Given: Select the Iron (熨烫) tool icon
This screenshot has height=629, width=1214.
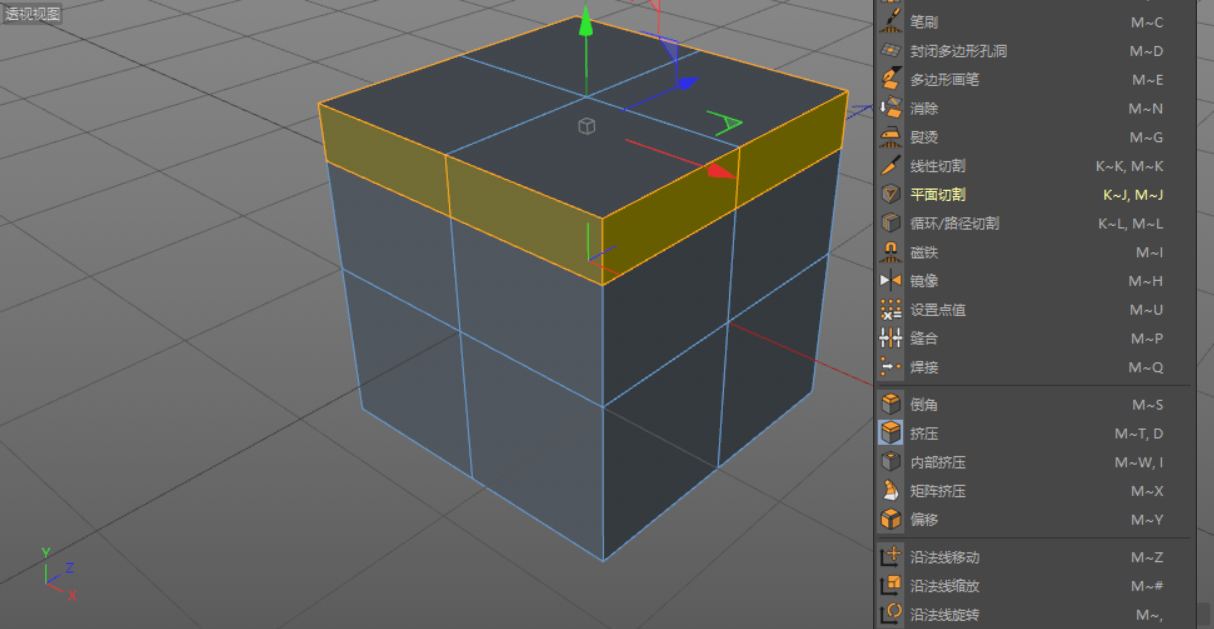Looking at the screenshot, I should tap(890, 137).
